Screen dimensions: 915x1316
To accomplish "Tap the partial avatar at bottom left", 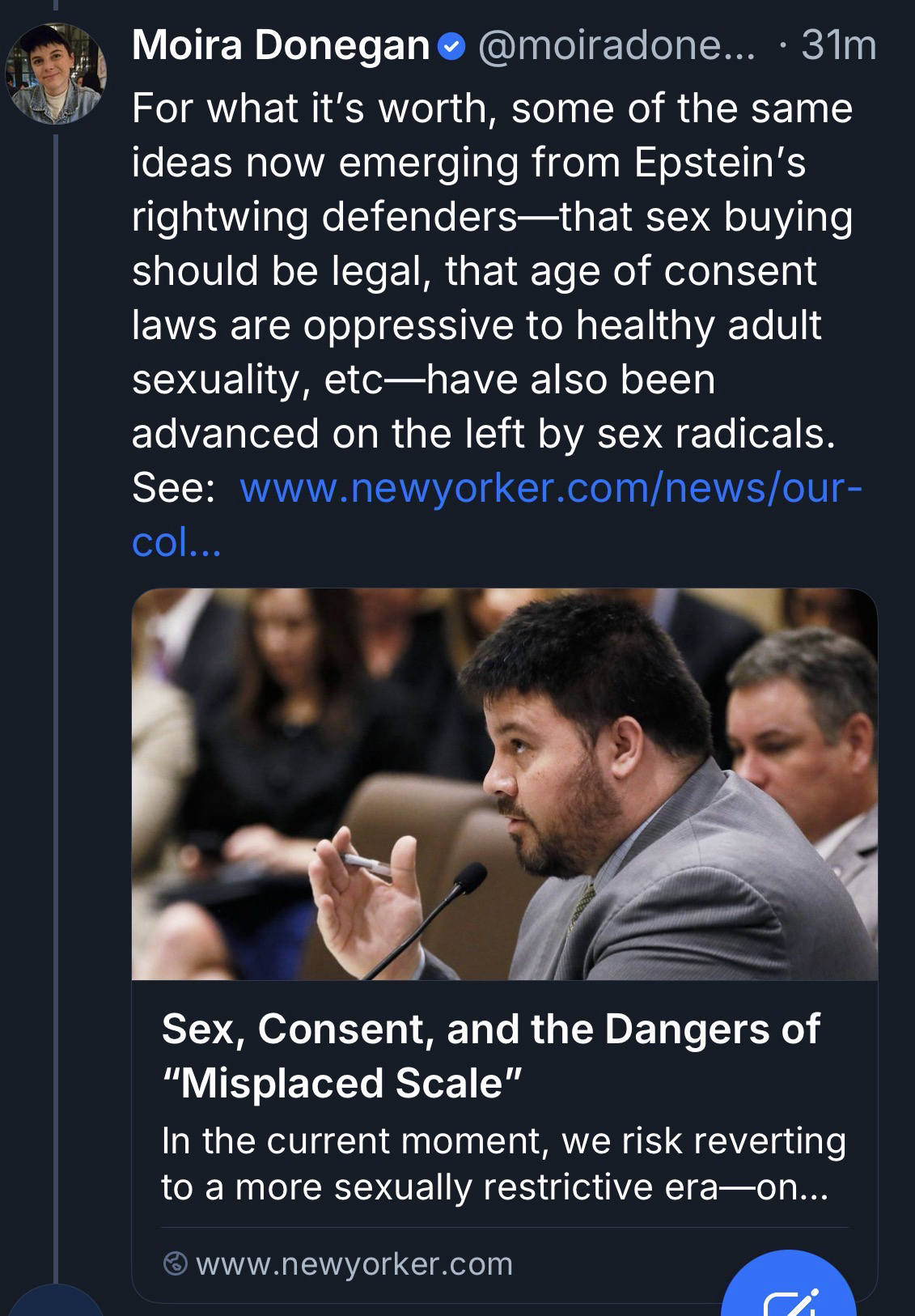I will [x=53, y=1303].
